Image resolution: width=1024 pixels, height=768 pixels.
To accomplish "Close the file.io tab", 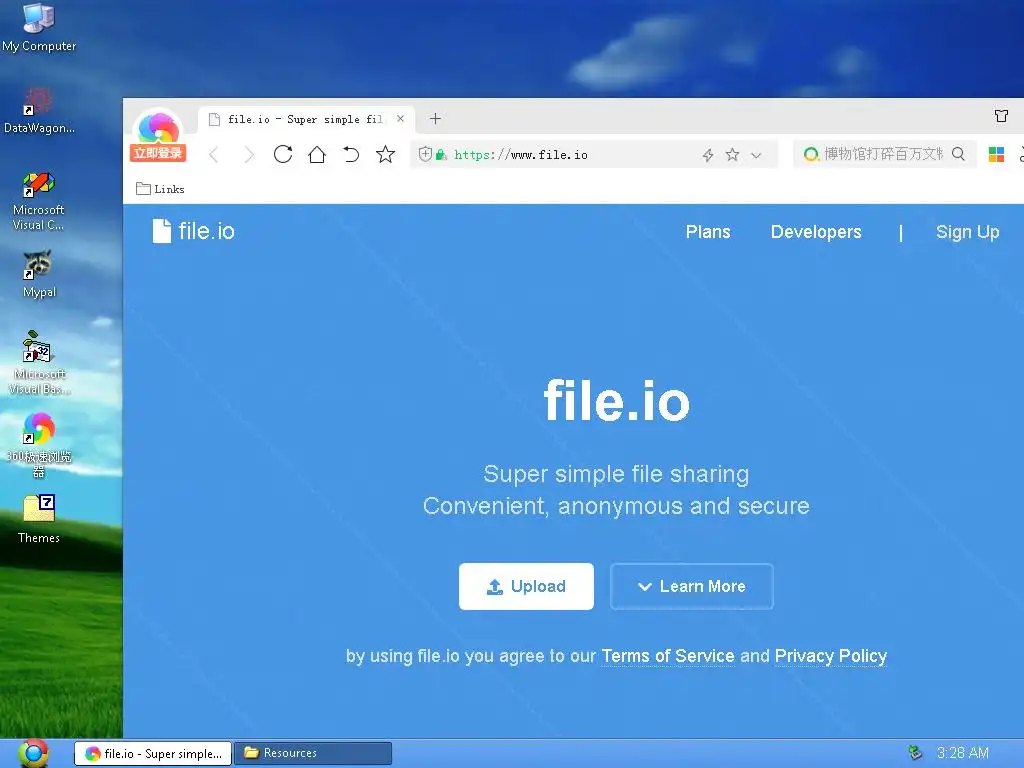I will pos(400,119).
